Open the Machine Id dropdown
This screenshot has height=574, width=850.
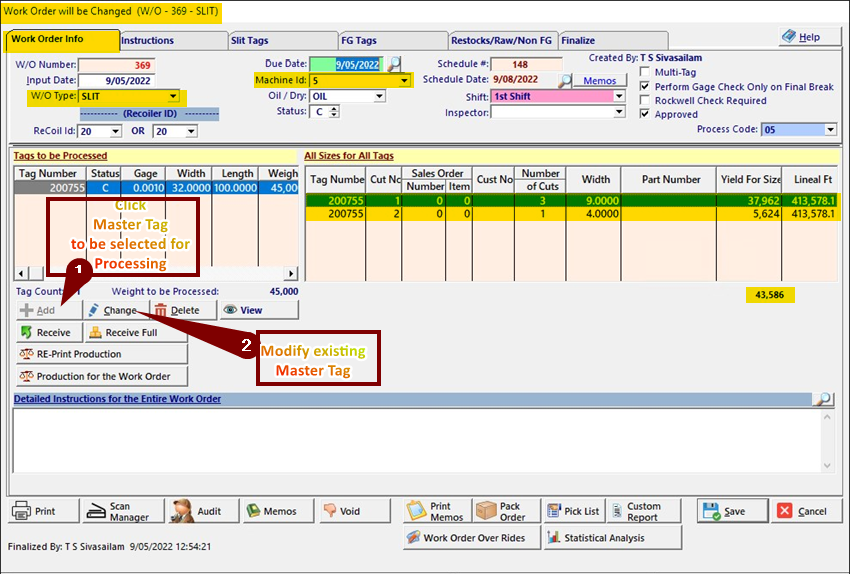pyautogui.click(x=404, y=80)
